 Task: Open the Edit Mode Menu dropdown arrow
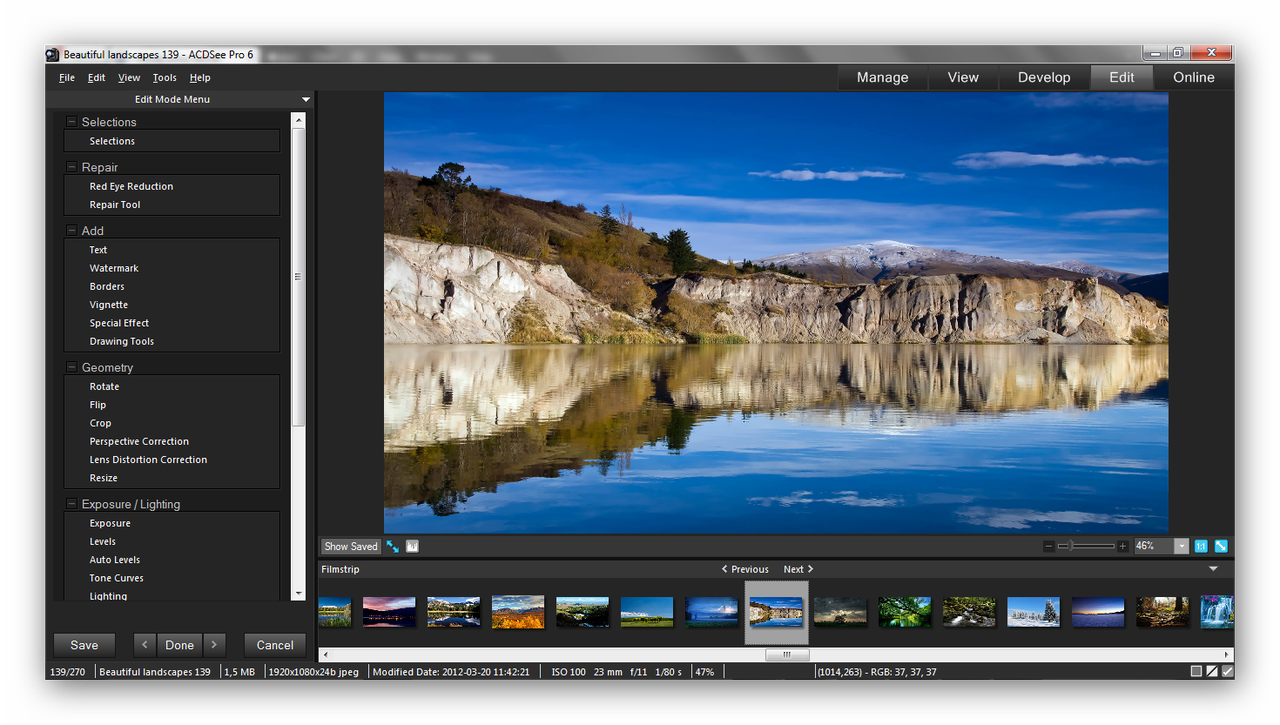(306, 99)
